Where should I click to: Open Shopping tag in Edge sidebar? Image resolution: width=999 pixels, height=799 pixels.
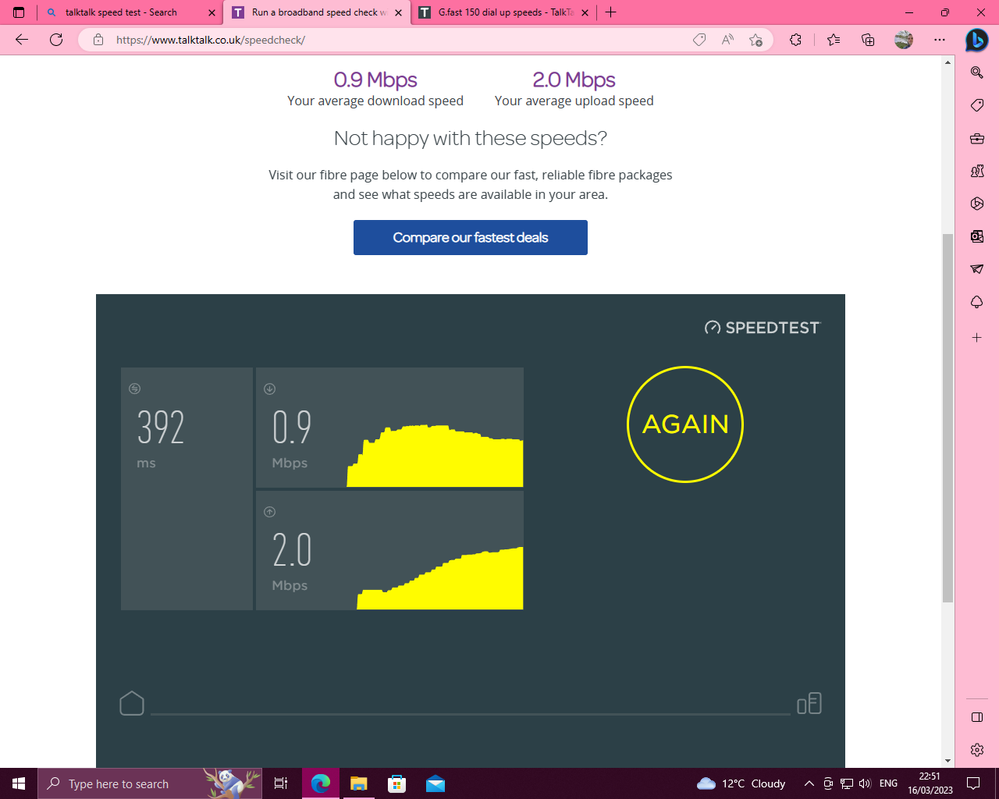(x=977, y=105)
